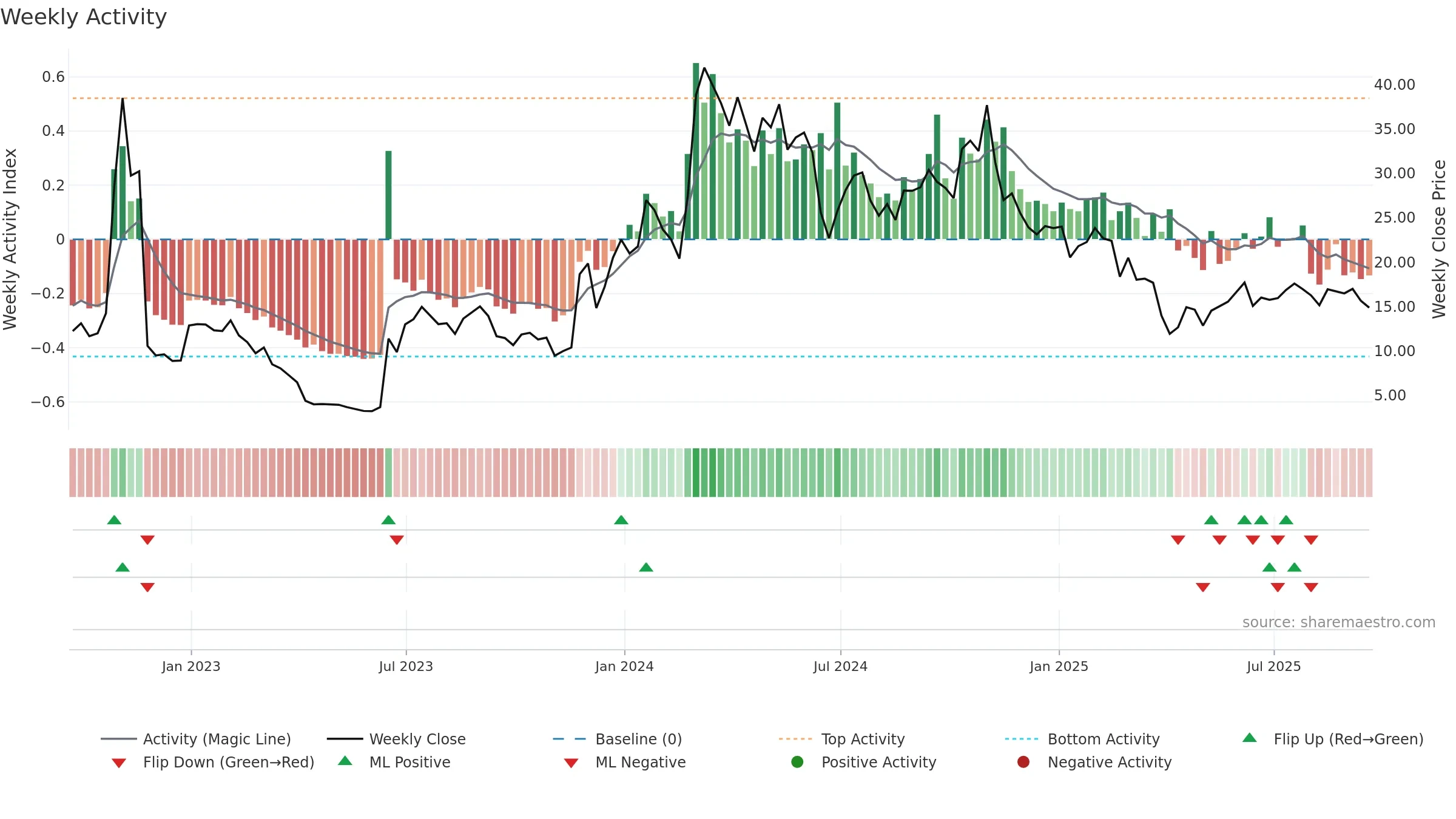Toggle the ML Negative legend entry
Screen dimensions: 1456x819
[x=625, y=762]
